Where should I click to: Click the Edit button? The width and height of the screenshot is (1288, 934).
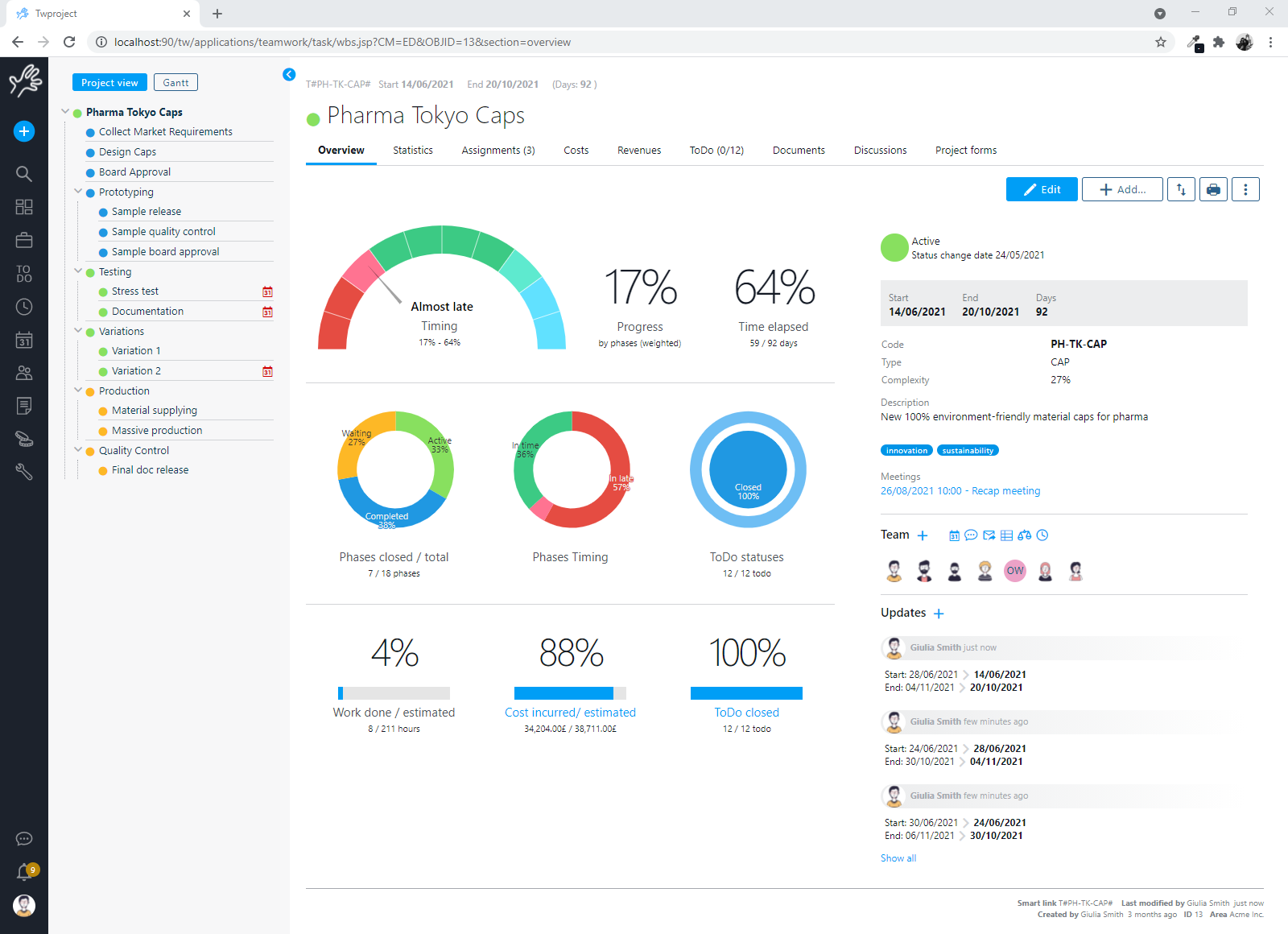(x=1042, y=189)
